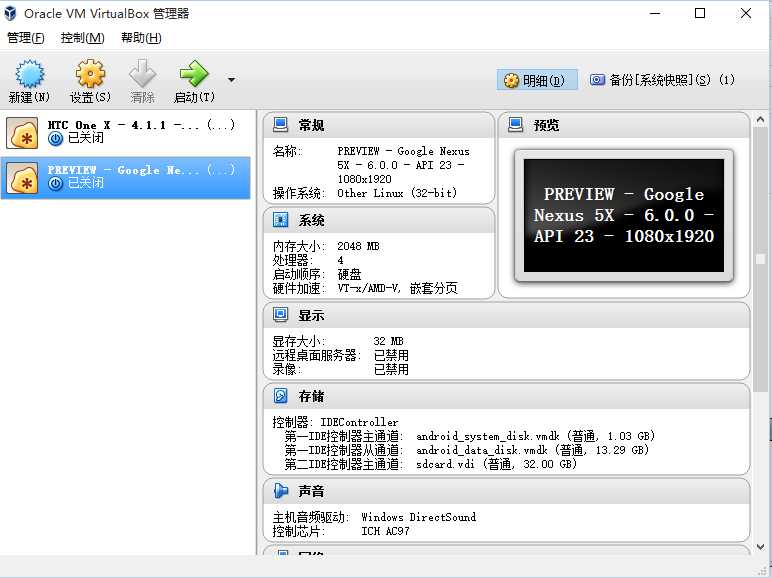Image resolution: width=772 pixels, height=578 pixels.
Task: Click the details pane scroll up arrow
Action: (x=761, y=119)
